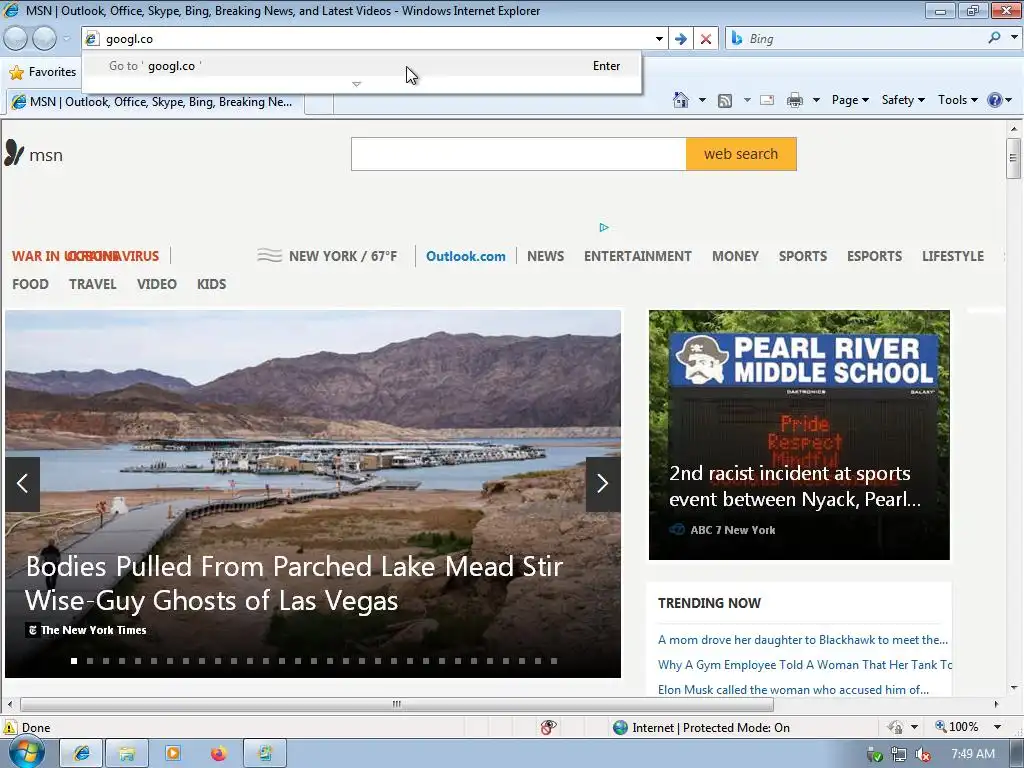The height and width of the screenshot is (768, 1024).
Task: Click the muted volume tray icon
Action: click(923, 754)
